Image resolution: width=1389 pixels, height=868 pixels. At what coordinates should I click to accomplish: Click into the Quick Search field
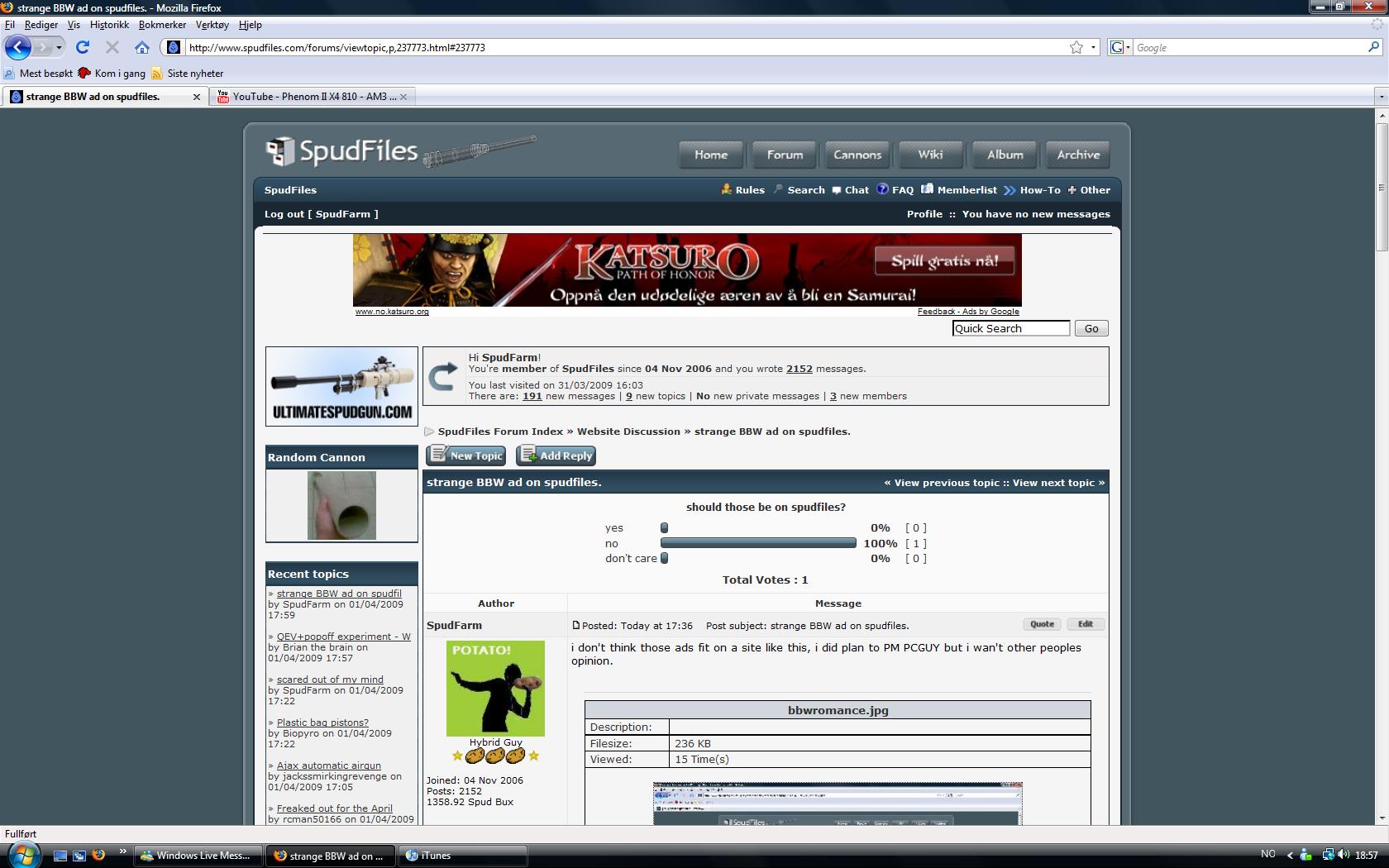coord(1010,328)
